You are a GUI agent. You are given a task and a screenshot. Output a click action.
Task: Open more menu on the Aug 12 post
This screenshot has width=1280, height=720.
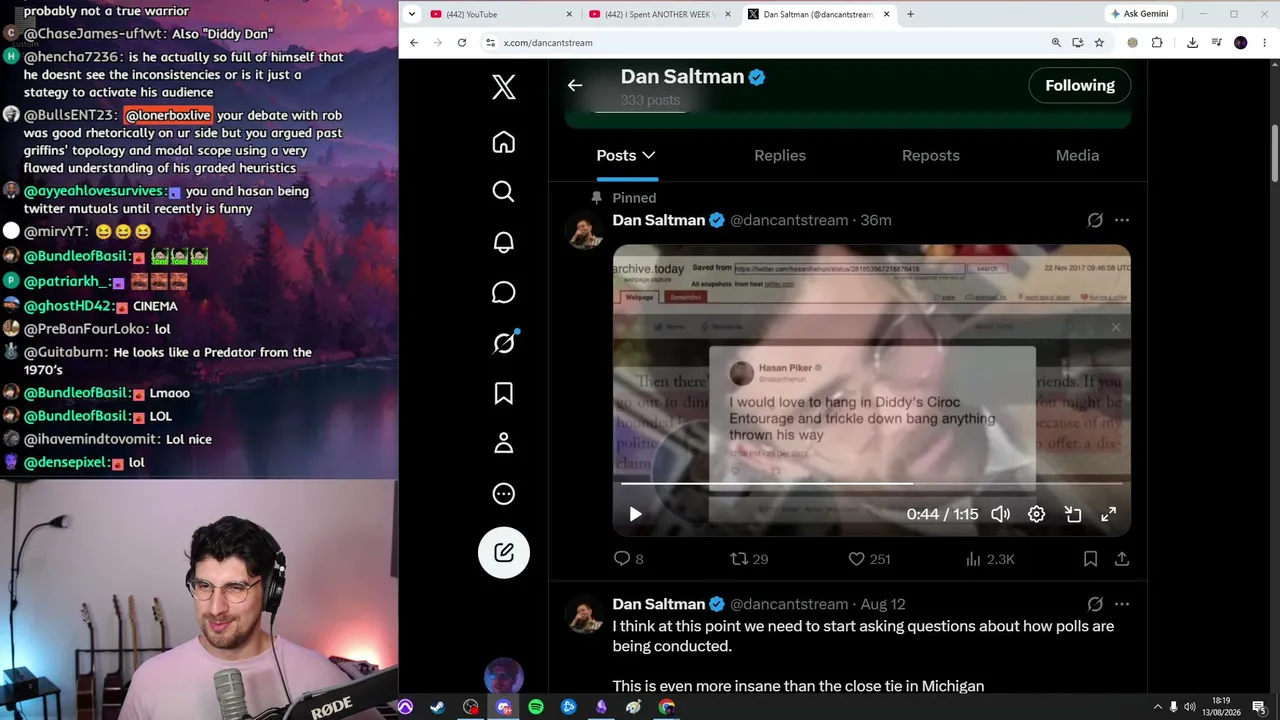[1122, 604]
